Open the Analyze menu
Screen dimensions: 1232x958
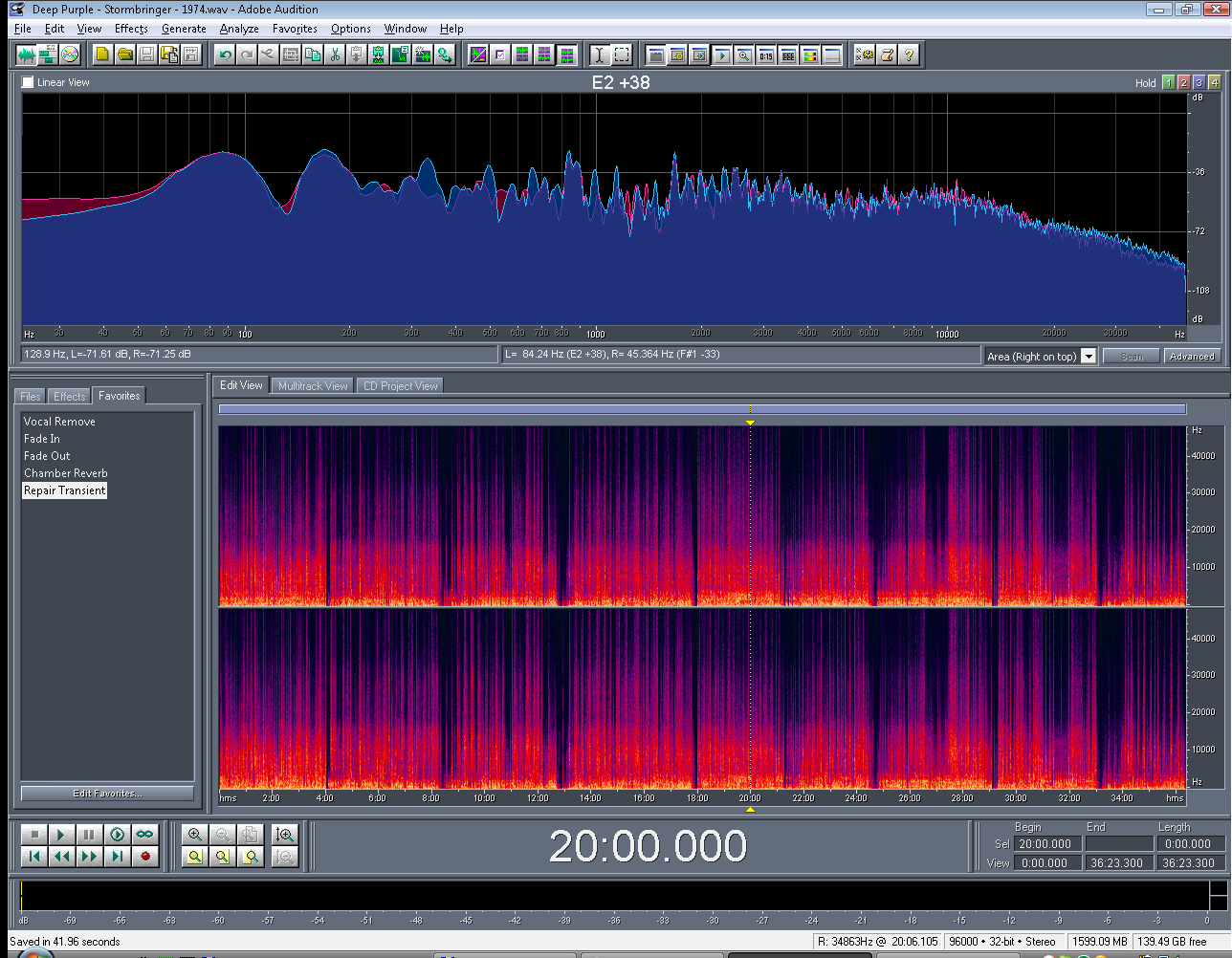239,29
